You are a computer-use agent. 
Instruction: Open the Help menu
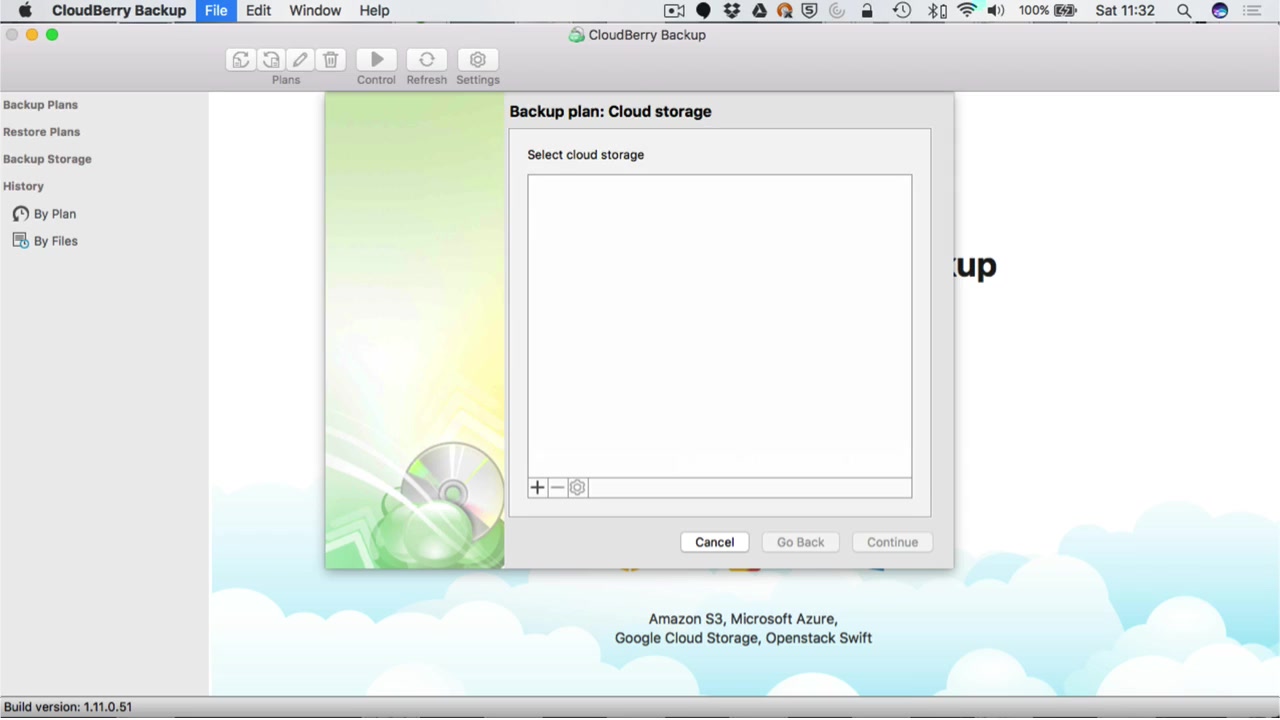[x=374, y=11]
